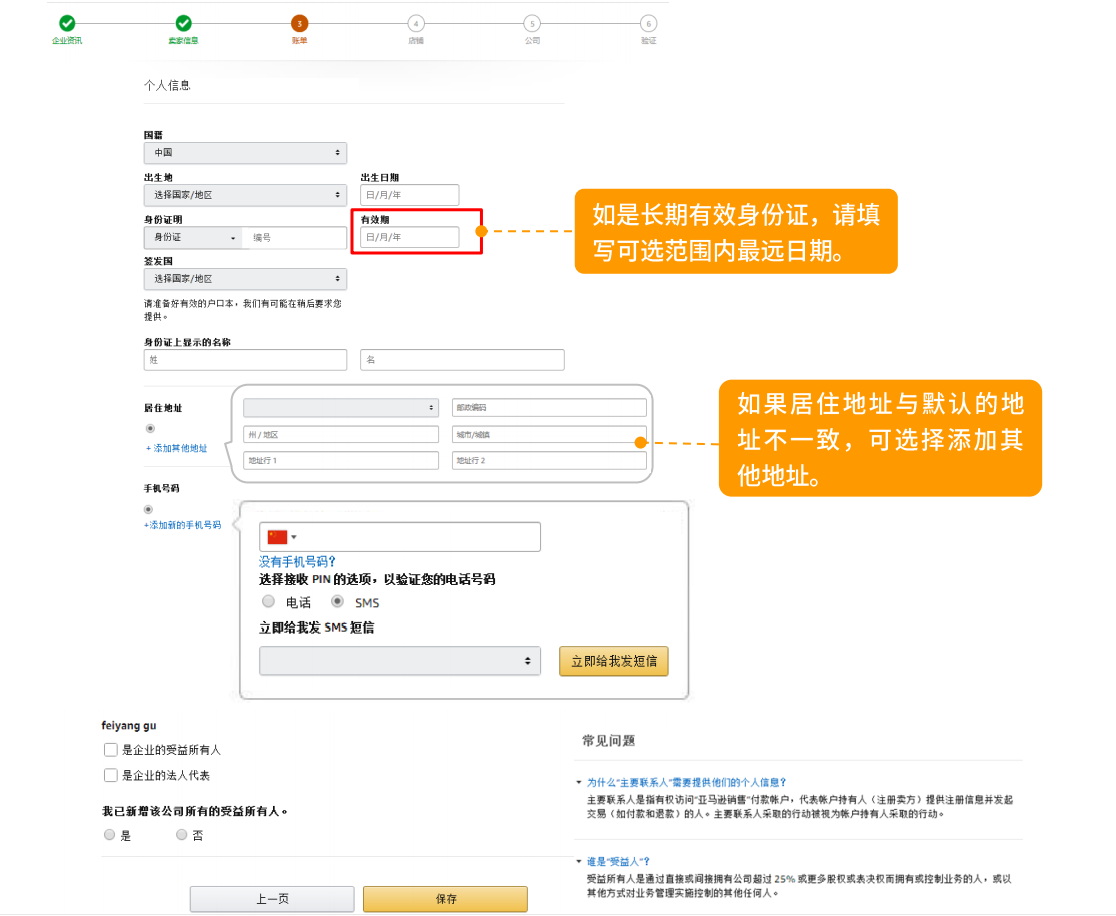1116x916 pixels.
Task: Select 是 for added beneficial owners
Action: [110, 835]
